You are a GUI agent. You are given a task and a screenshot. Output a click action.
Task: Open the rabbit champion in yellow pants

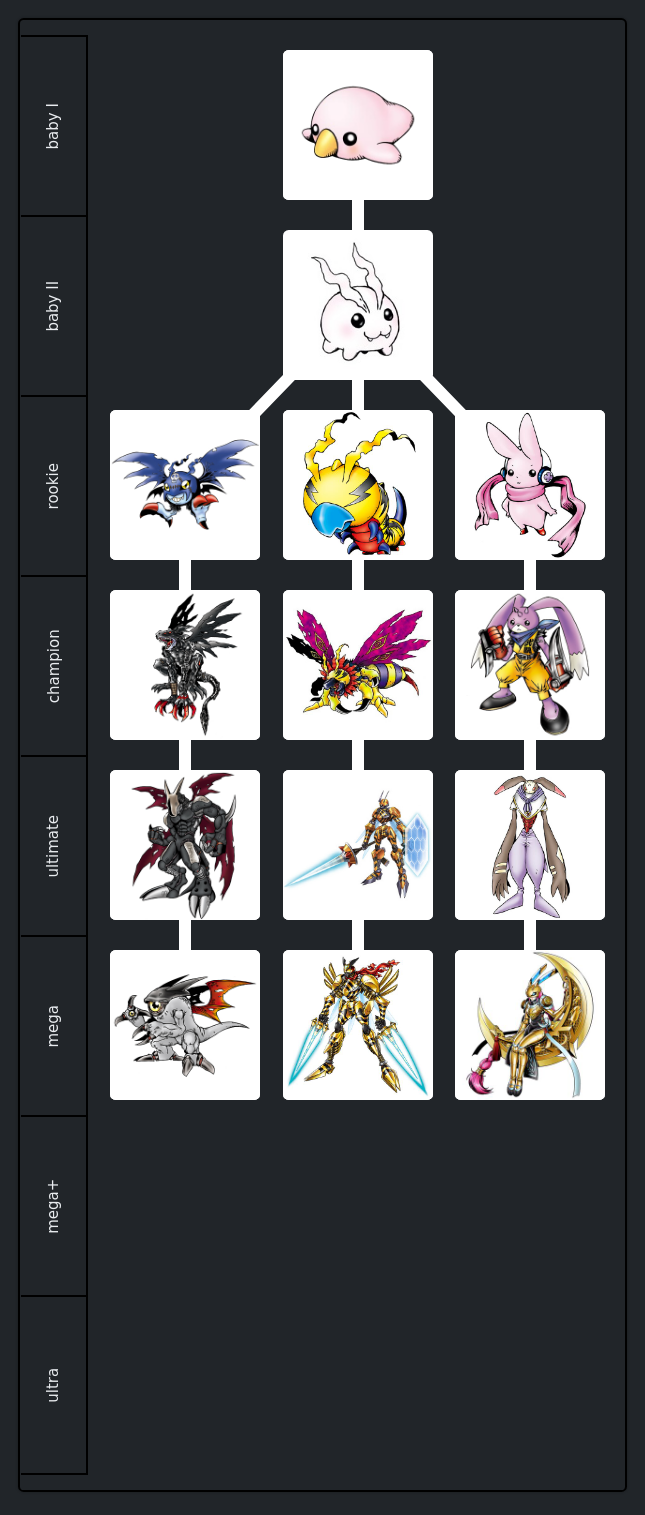tap(530, 665)
